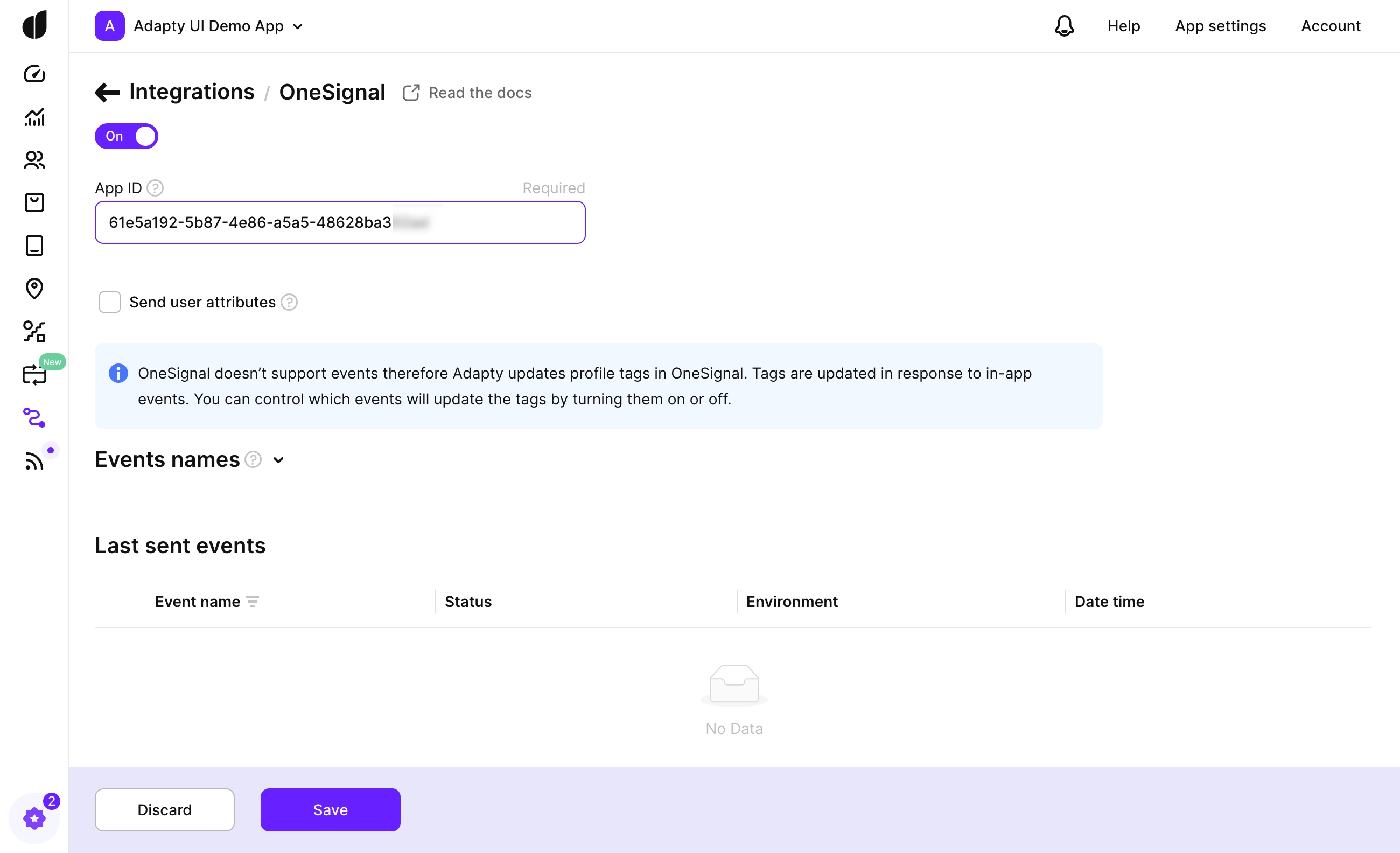The height and width of the screenshot is (853, 1400).
Task: Click the Paywalls shopping-bag icon
Action: pyautogui.click(x=34, y=202)
